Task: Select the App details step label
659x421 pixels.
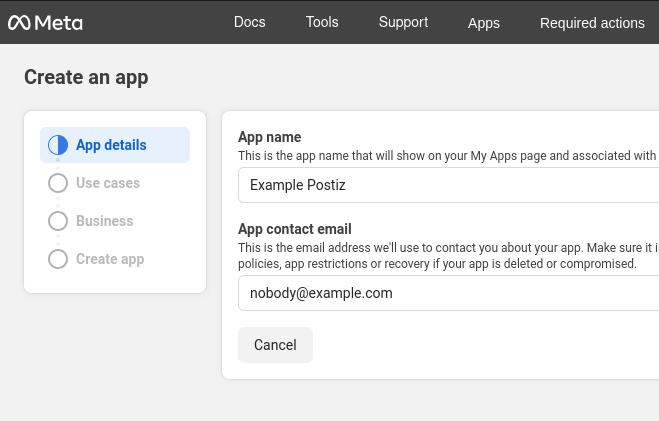Action: click(x=111, y=145)
